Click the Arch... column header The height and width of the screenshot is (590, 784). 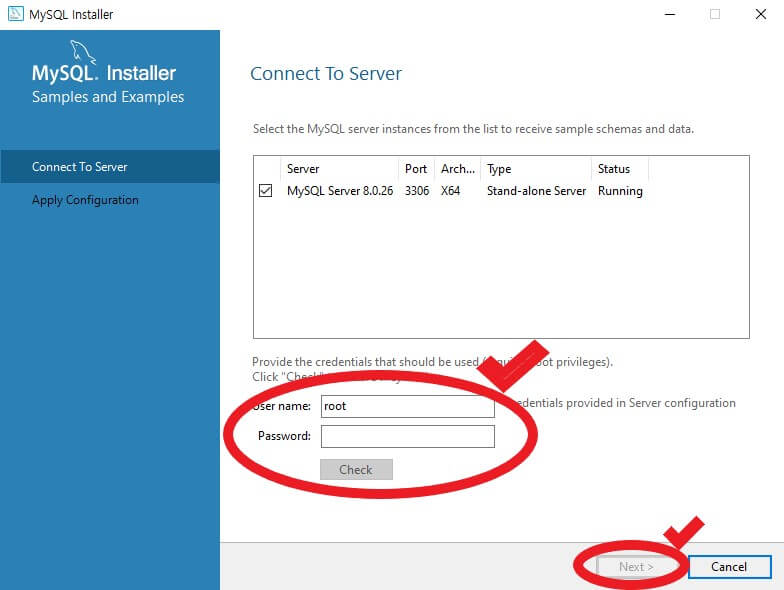(x=458, y=169)
